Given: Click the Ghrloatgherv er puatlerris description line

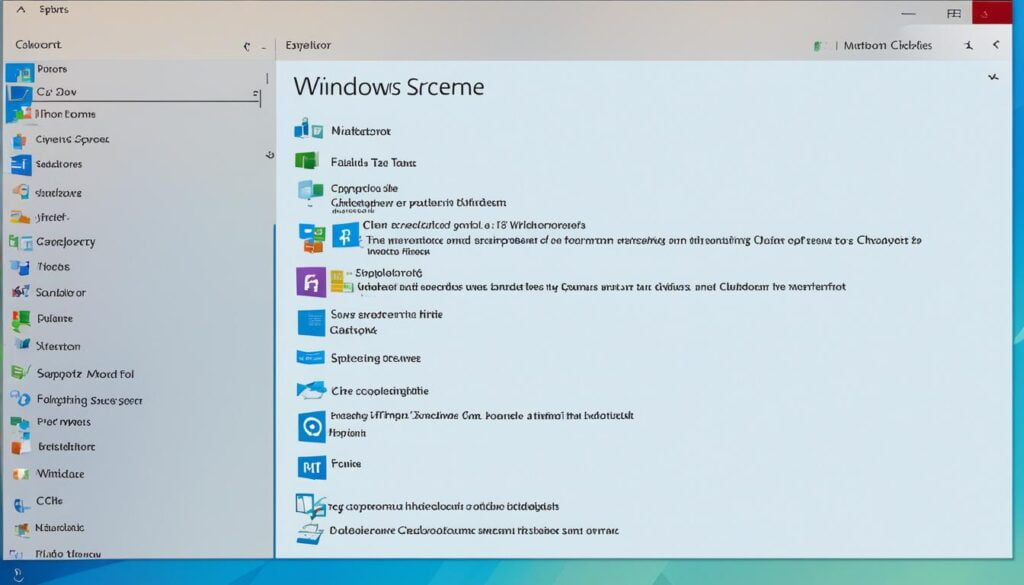Looking at the screenshot, I should pyautogui.click(x=418, y=203).
